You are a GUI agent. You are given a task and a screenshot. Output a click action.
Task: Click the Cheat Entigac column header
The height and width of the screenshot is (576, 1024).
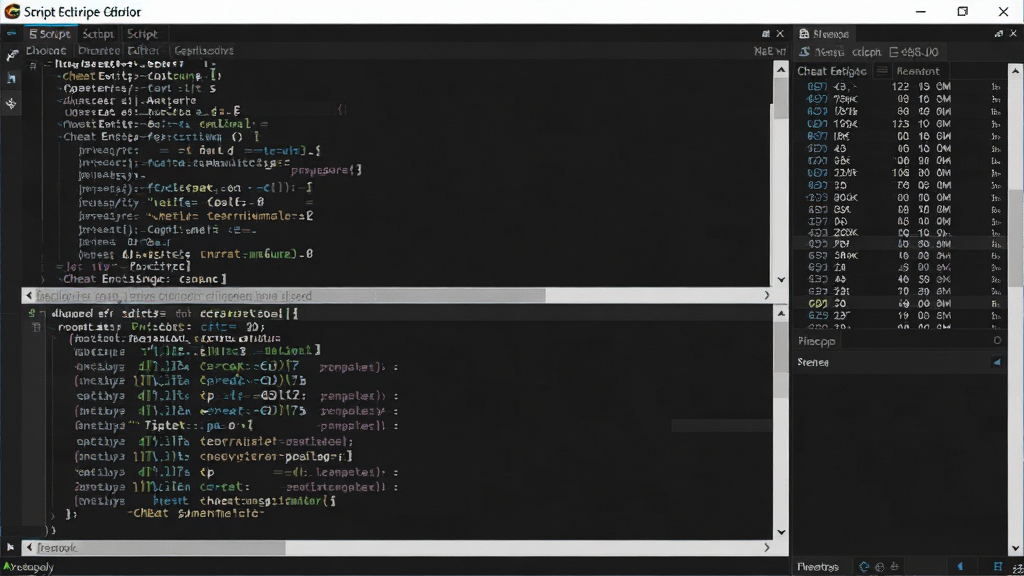[831, 71]
